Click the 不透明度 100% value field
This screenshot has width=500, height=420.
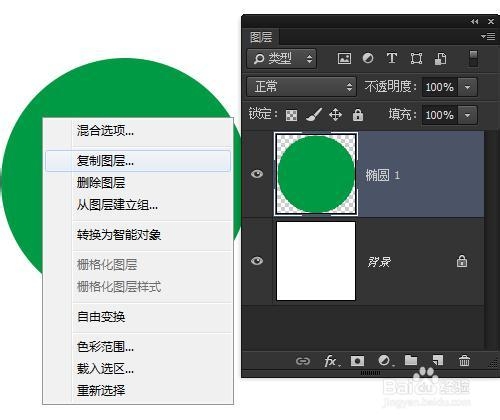click(439, 87)
